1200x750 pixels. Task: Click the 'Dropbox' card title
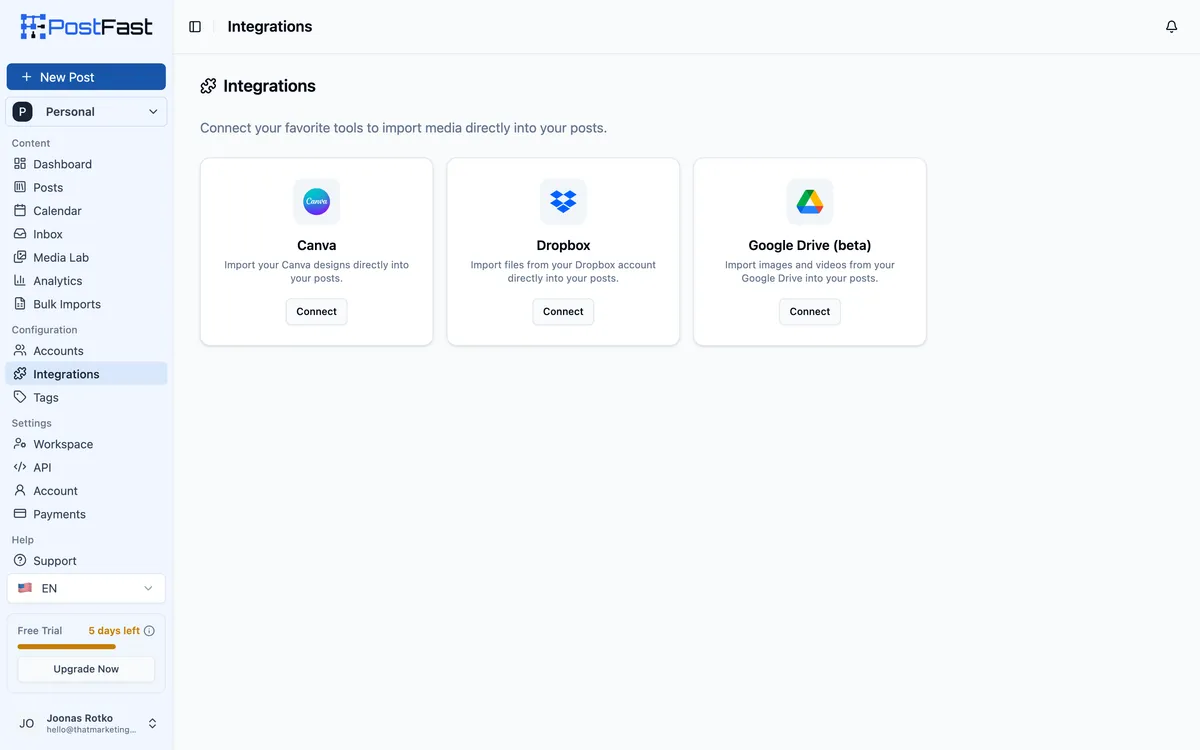click(563, 245)
